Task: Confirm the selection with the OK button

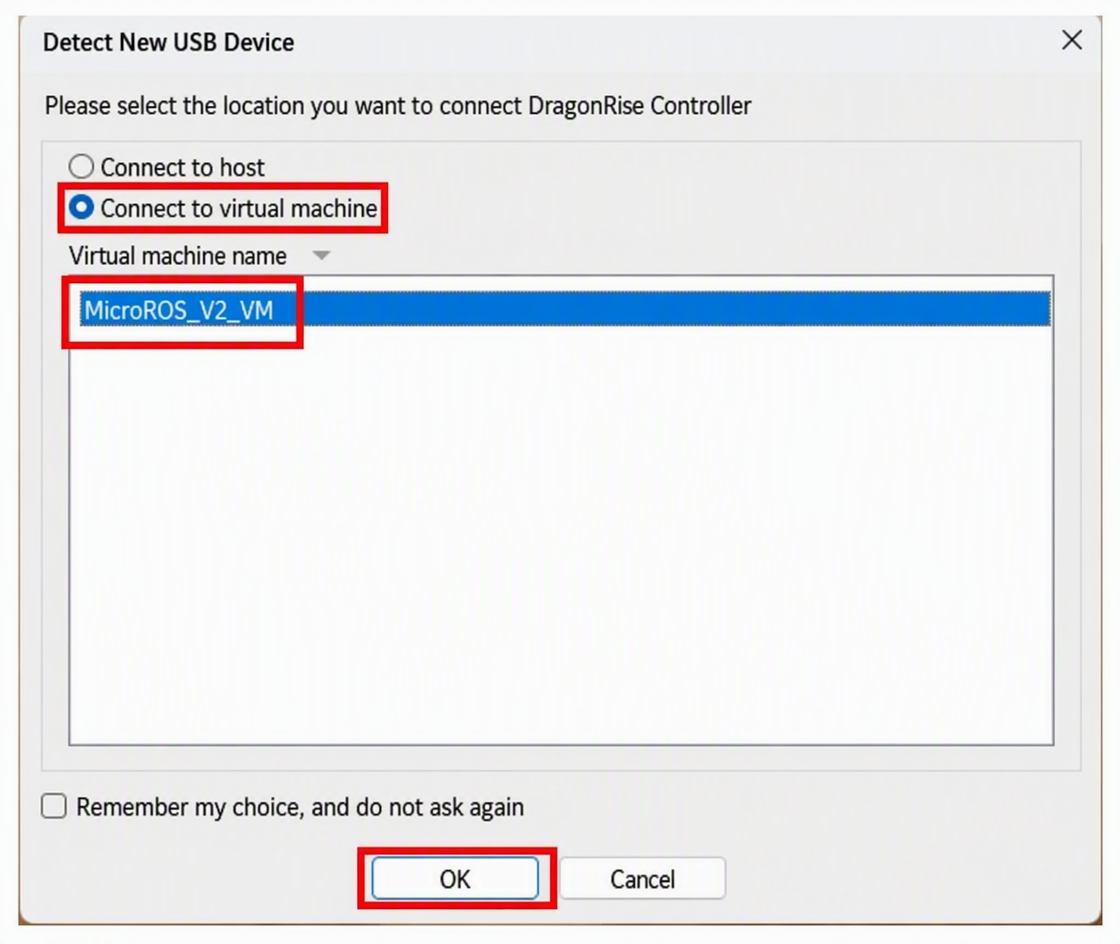Action: [x=455, y=878]
